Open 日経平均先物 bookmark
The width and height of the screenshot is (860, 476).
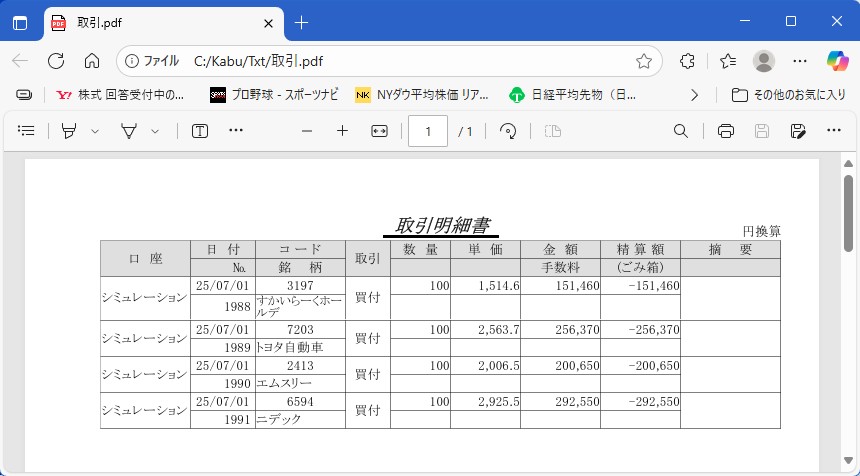tap(573, 95)
